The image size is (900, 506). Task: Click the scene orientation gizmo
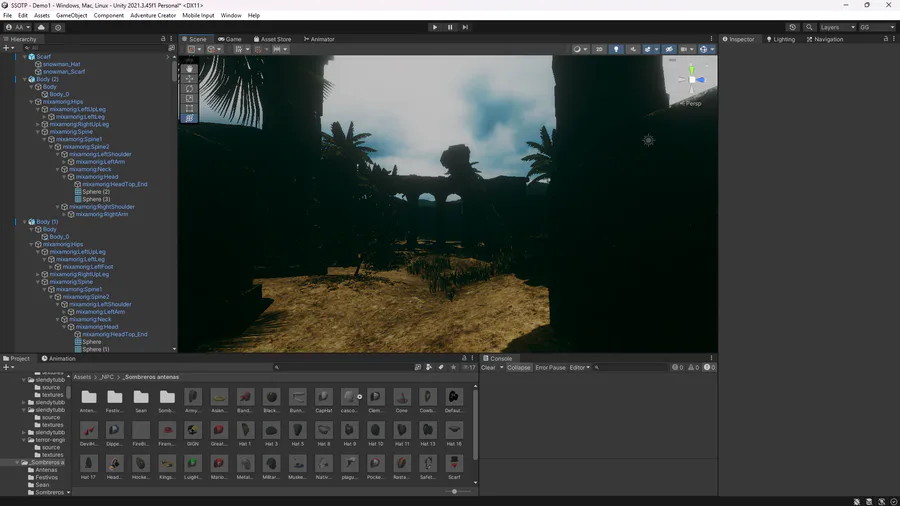pos(691,79)
